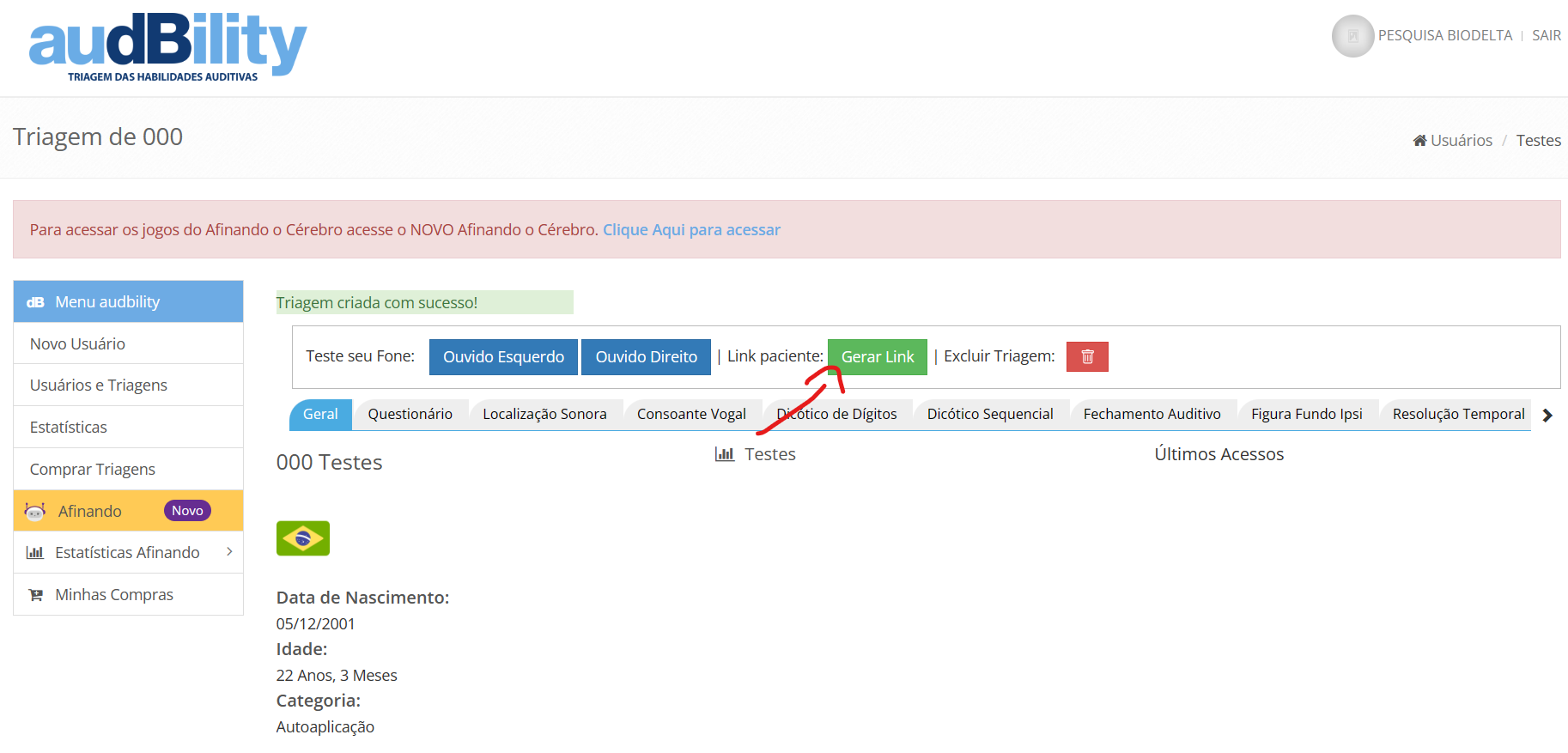
Task: Click the audBility logo
Action: point(167,48)
